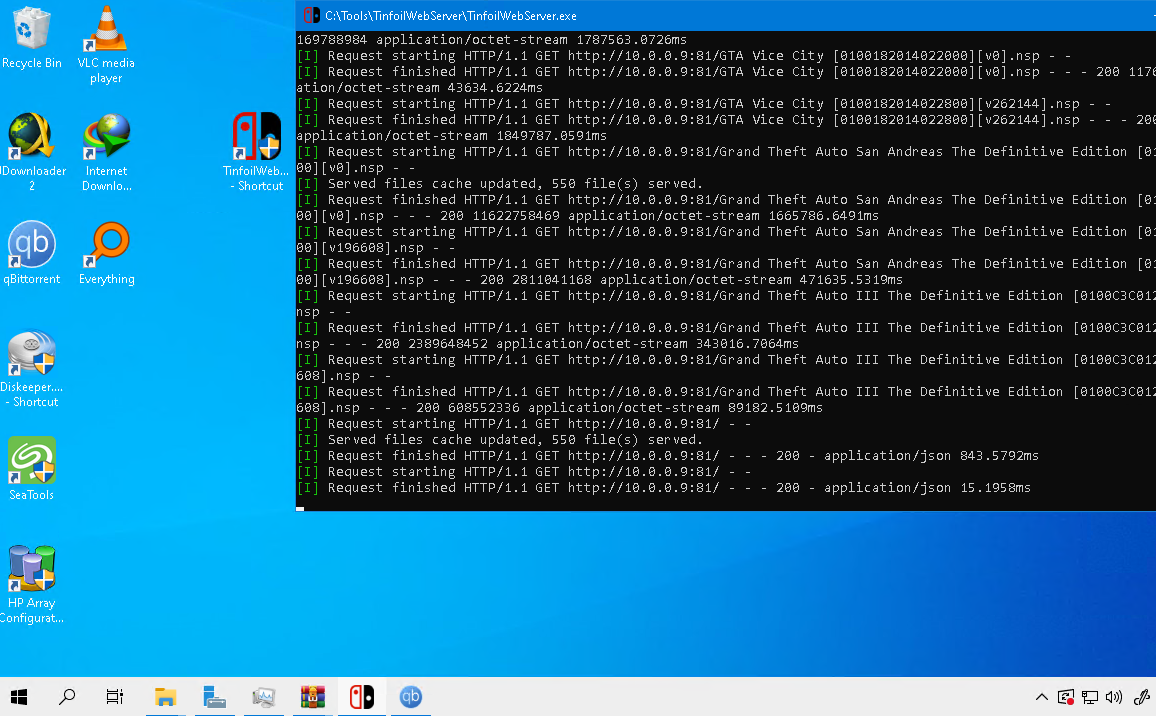Select the Everything search desktop shortcut
The image size is (1156, 716).
(106, 253)
